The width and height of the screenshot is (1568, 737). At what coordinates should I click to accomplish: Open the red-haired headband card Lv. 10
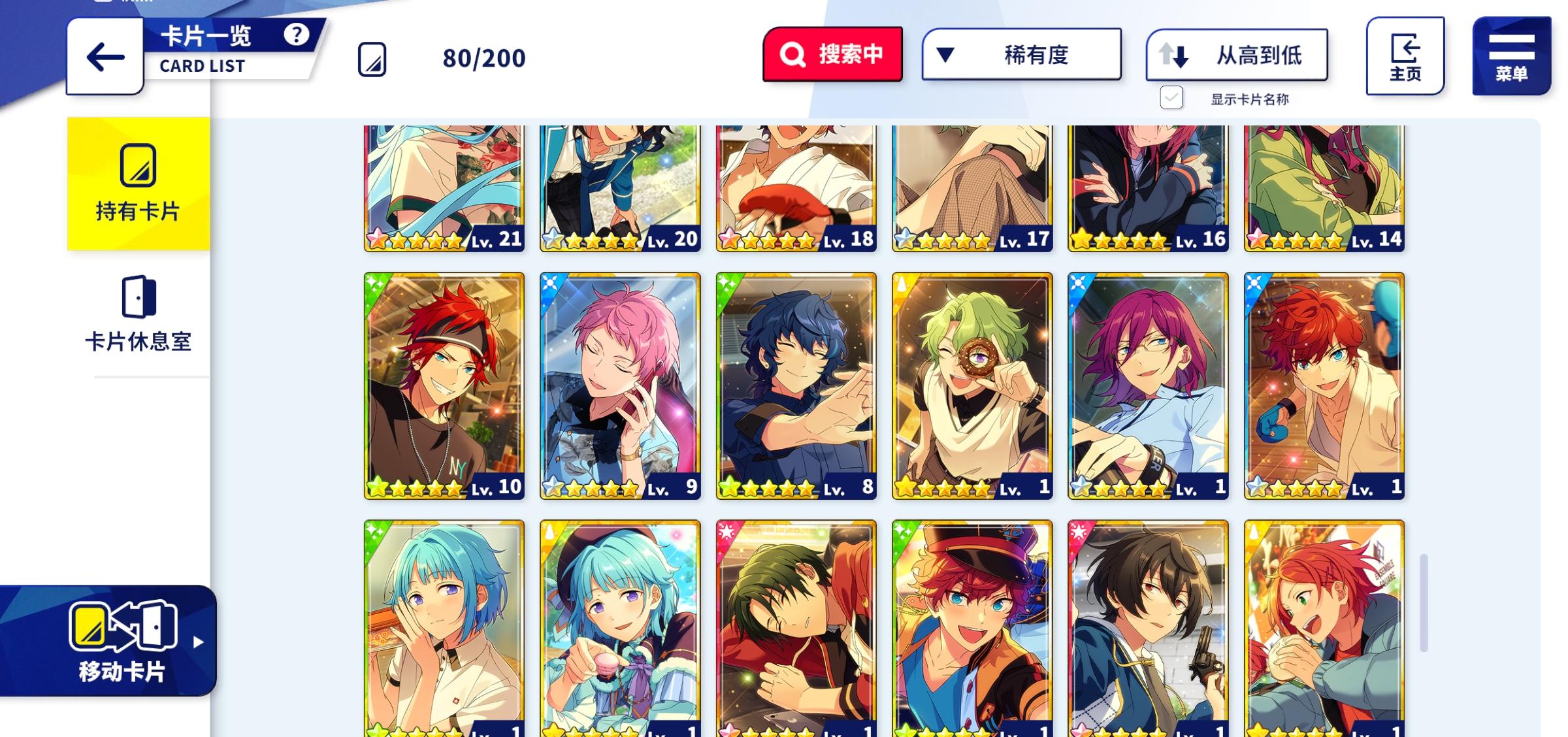coord(444,386)
